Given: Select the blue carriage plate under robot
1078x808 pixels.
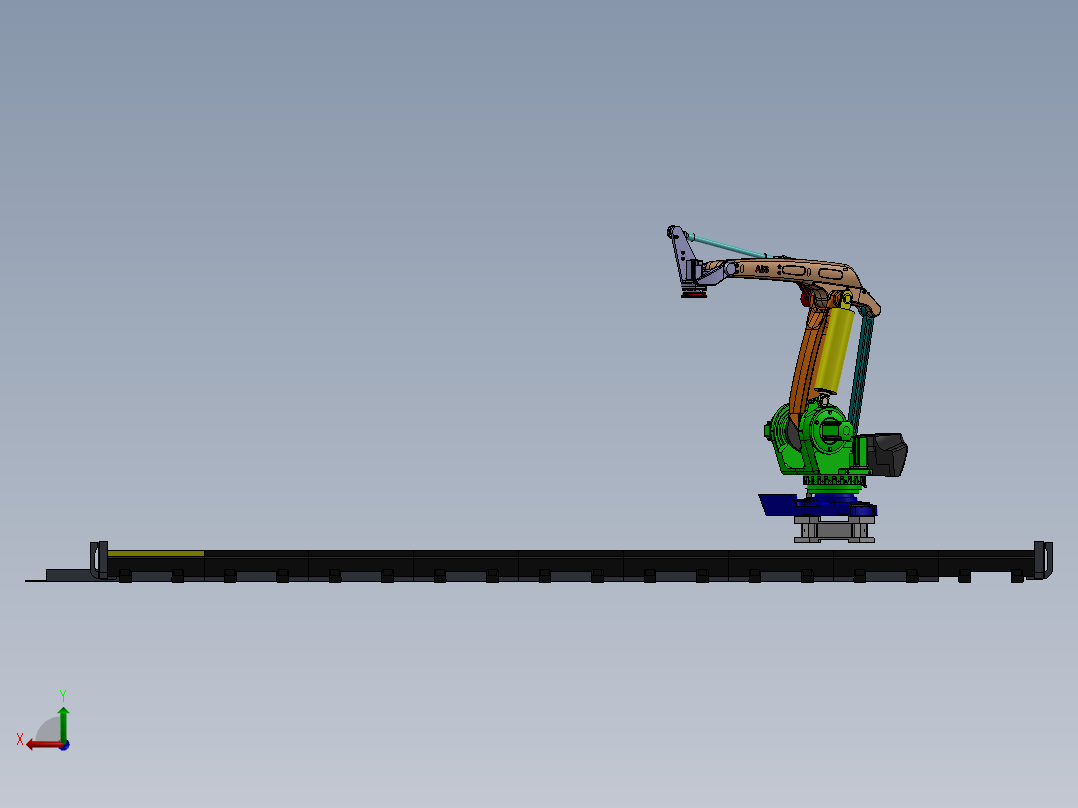Looking at the screenshot, I should pos(816,506).
